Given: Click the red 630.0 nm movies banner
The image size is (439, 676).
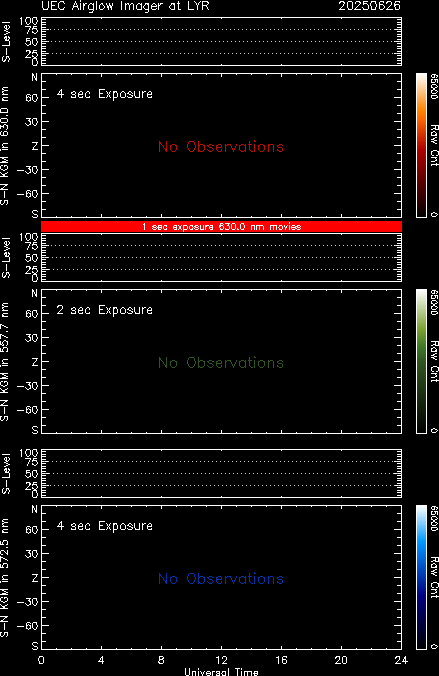Looking at the screenshot, I should (221, 227).
